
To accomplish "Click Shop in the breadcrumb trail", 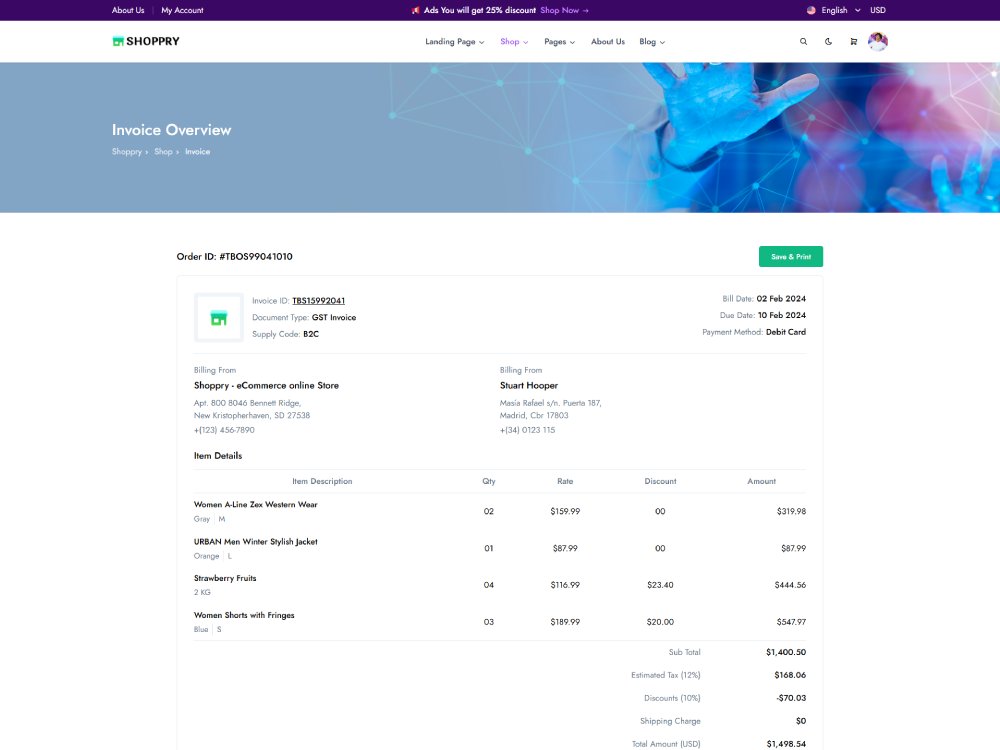I will pos(162,151).
